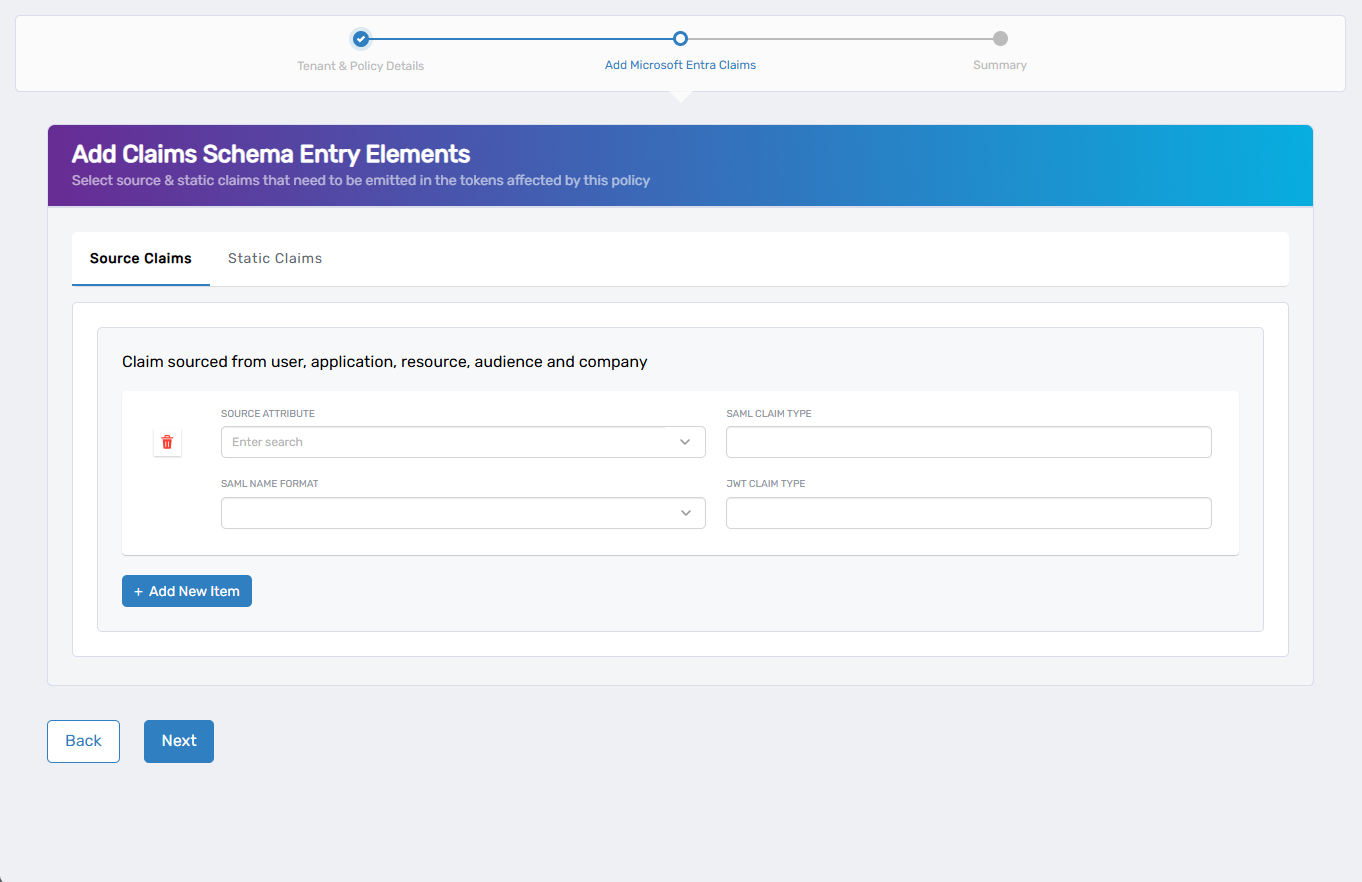Click the SAML Claim Type field
The image size is (1362, 882).
pyautogui.click(x=968, y=442)
